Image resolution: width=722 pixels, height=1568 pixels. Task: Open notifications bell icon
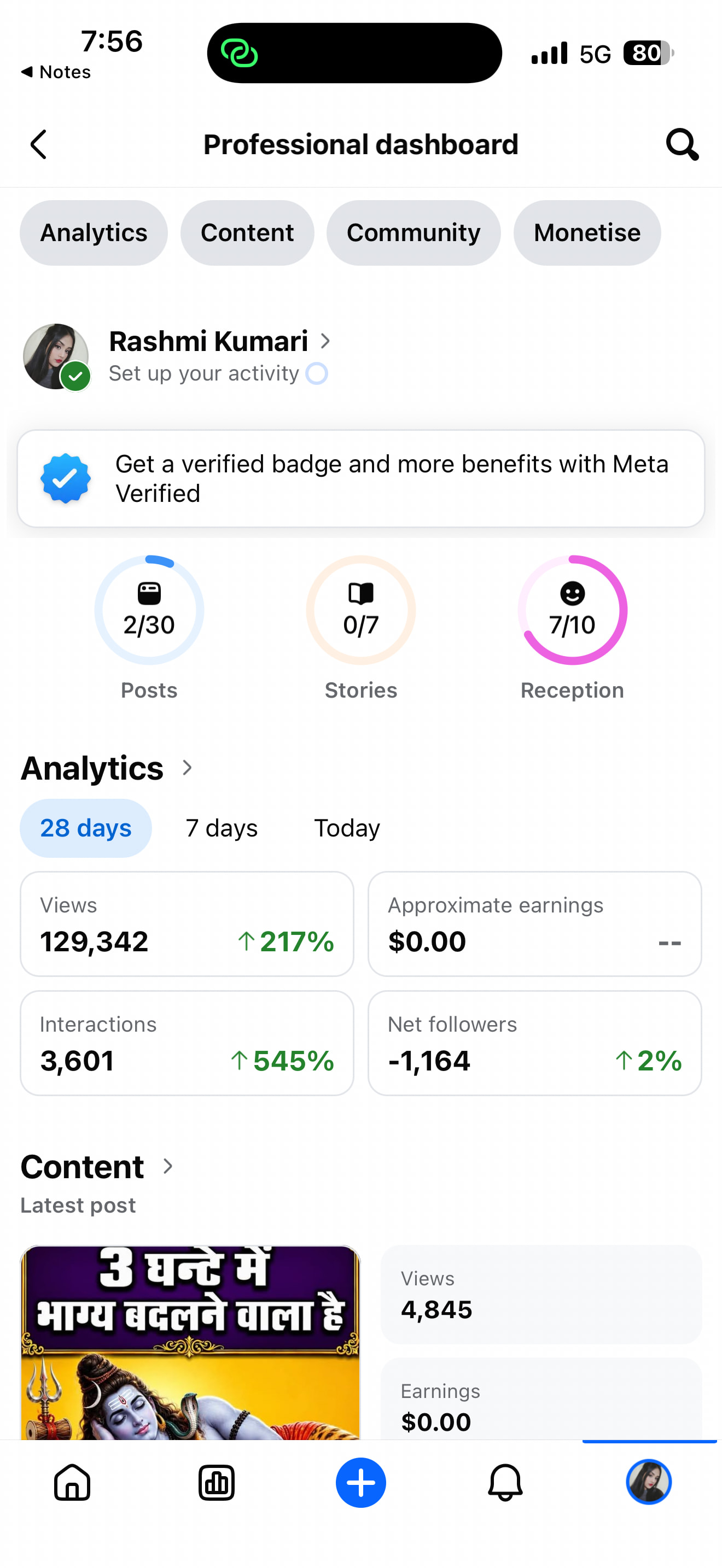coord(505,1483)
